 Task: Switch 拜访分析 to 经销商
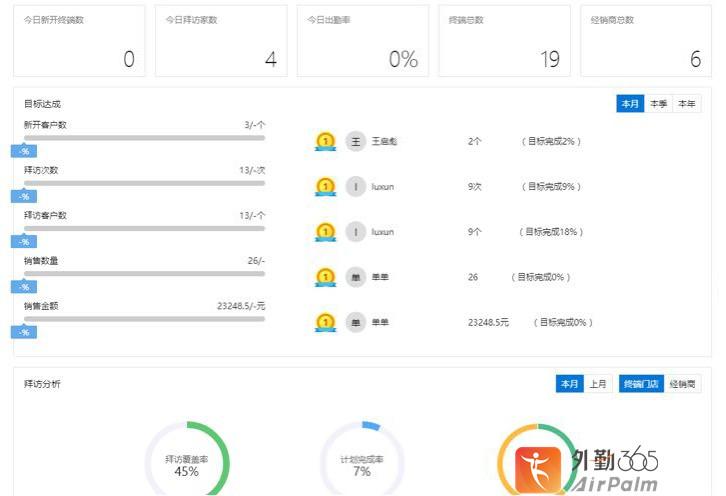point(684,384)
